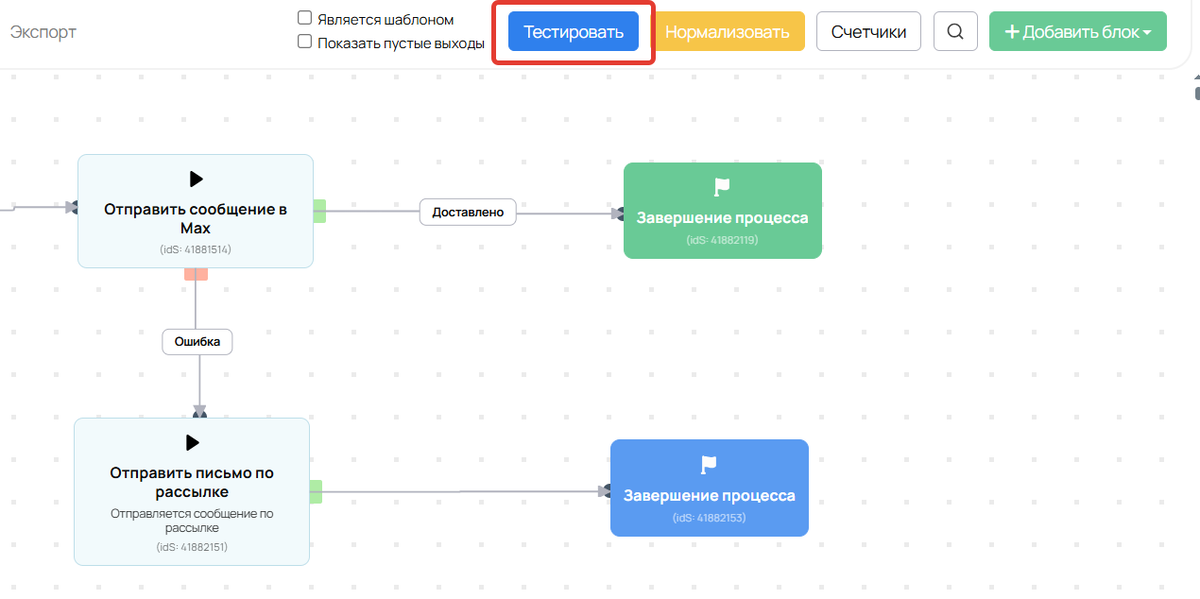
Task: Enable the "Является шаблоном" checkbox
Action: 304,18
